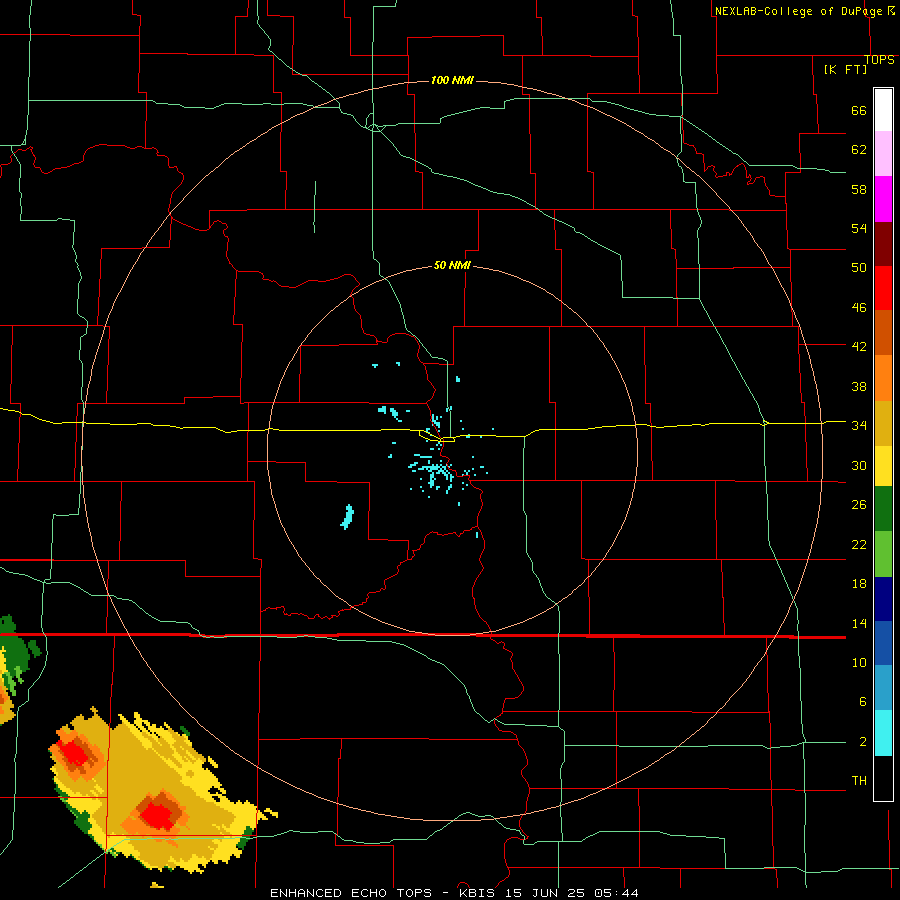Click the navy legend swatch near 18
The width and height of the screenshot is (900, 900).
coord(883,599)
